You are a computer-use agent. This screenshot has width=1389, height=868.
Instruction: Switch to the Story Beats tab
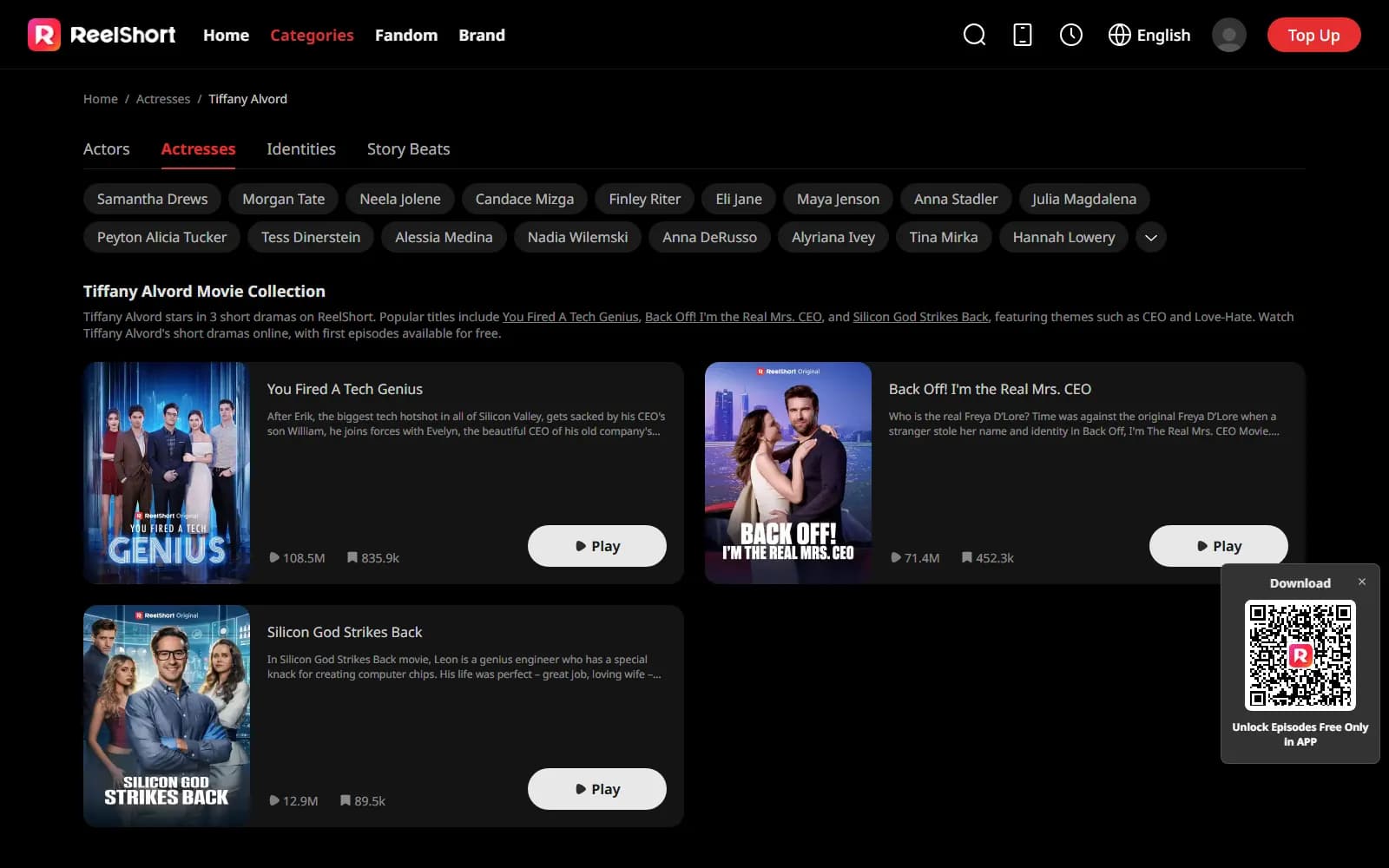click(x=408, y=149)
